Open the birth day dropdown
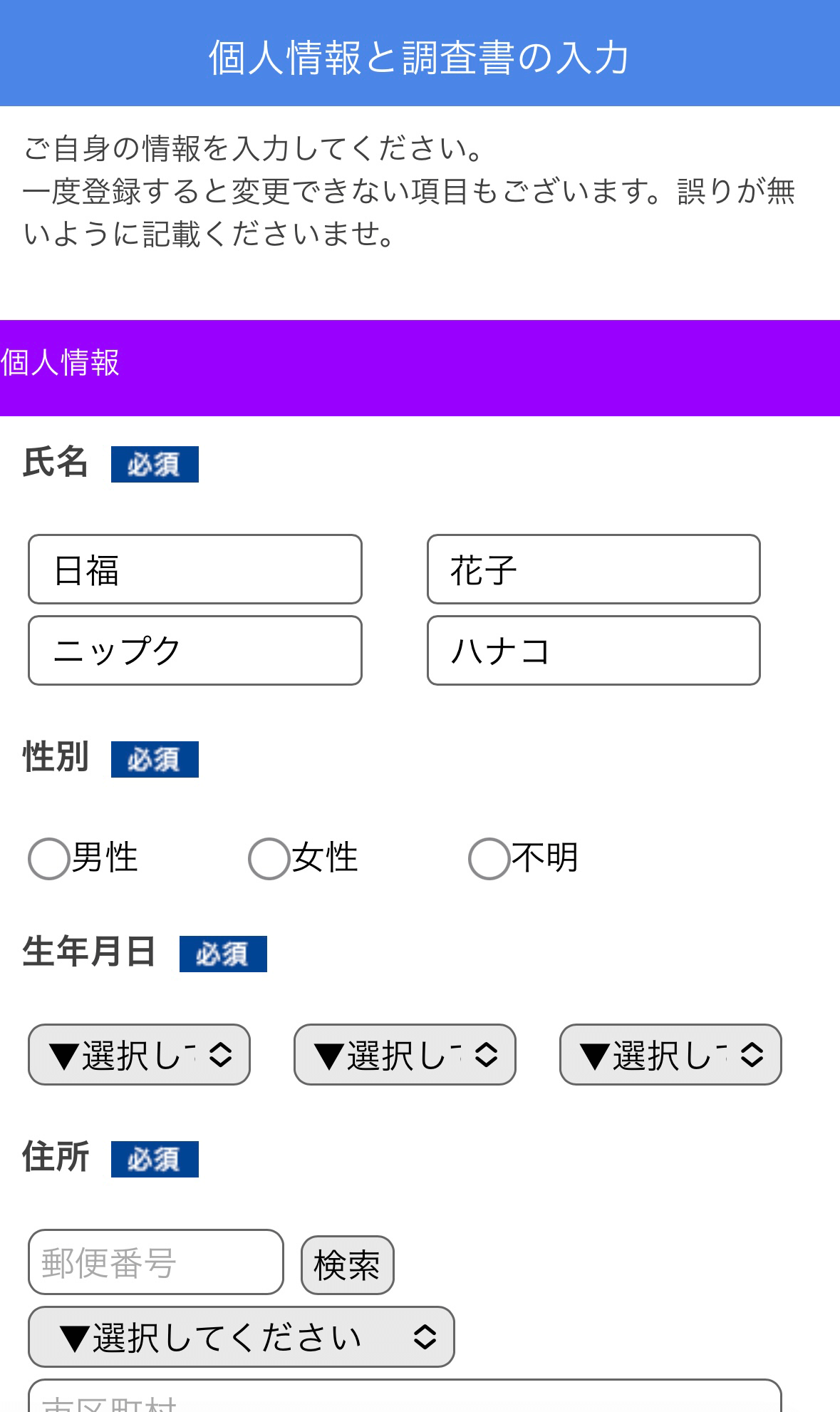The height and width of the screenshot is (1412, 840). tap(670, 1055)
